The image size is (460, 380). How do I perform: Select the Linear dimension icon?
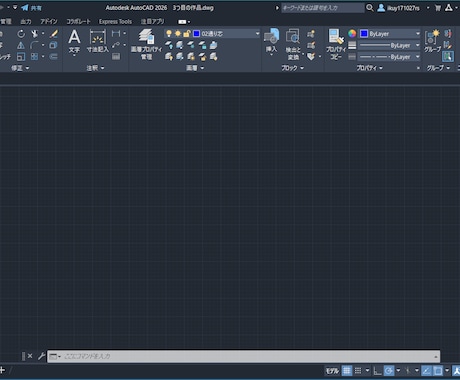[x=116, y=34]
